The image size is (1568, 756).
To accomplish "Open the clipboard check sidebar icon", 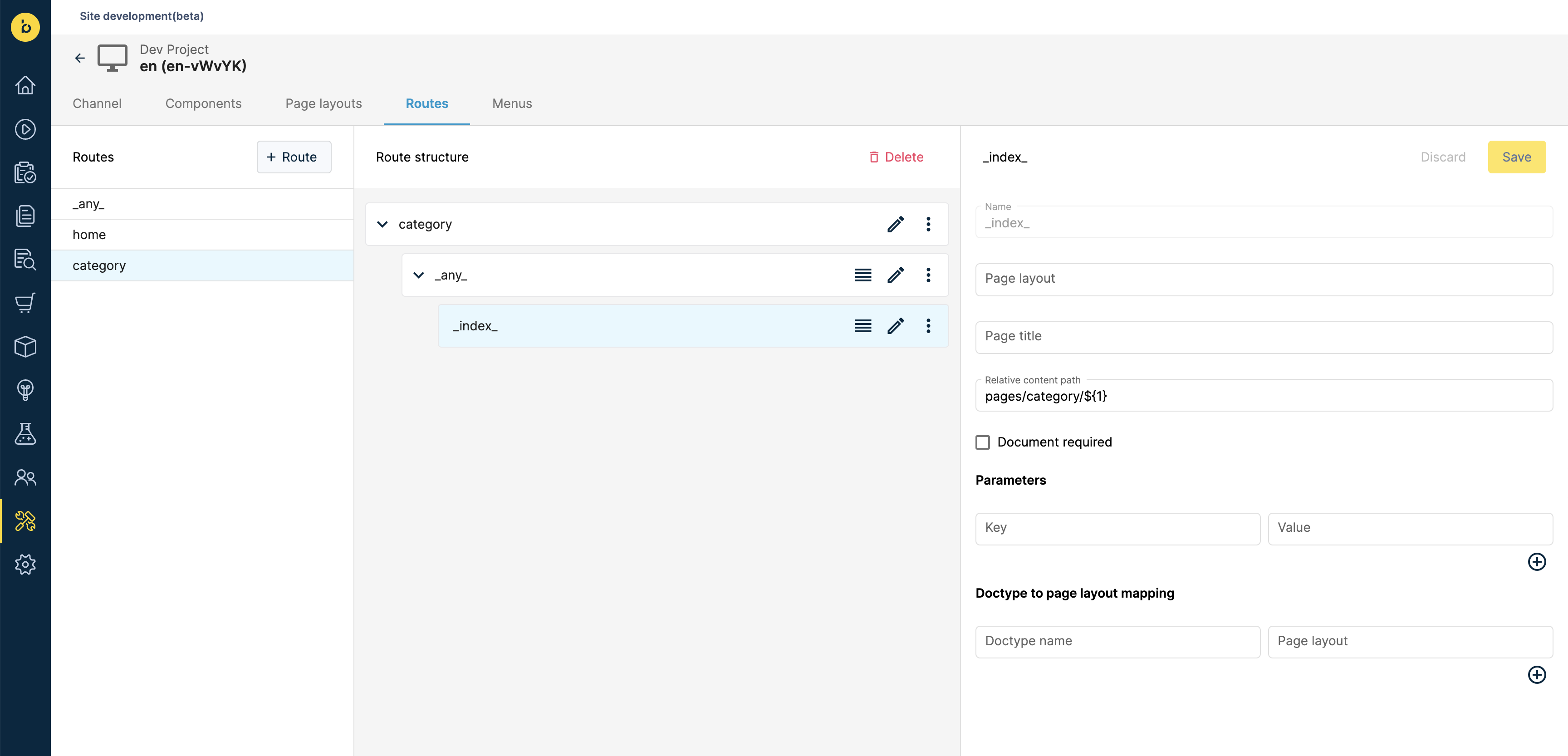I will tap(25, 173).
